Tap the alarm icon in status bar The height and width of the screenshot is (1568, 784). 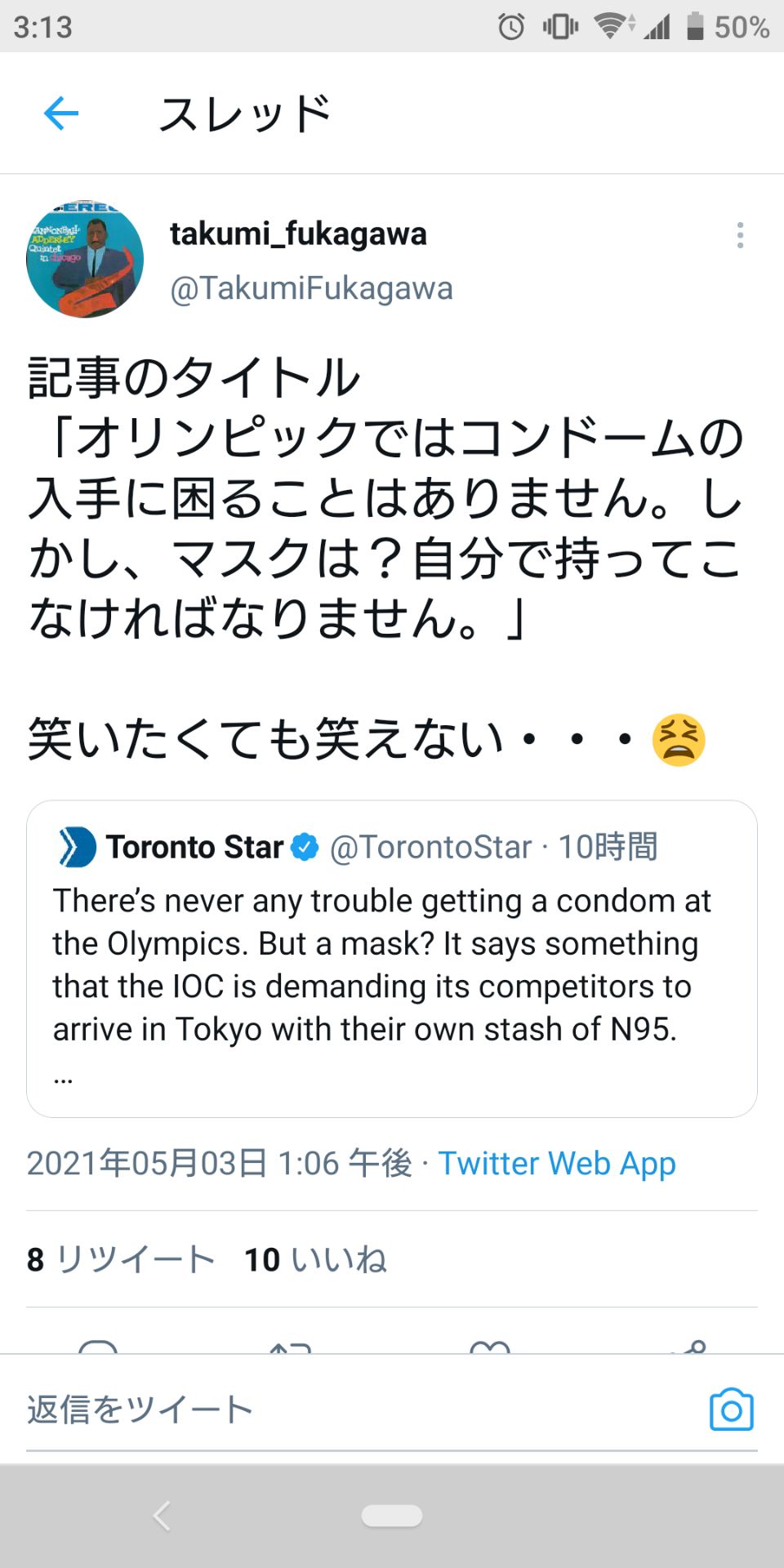click(x=512, y=27)
